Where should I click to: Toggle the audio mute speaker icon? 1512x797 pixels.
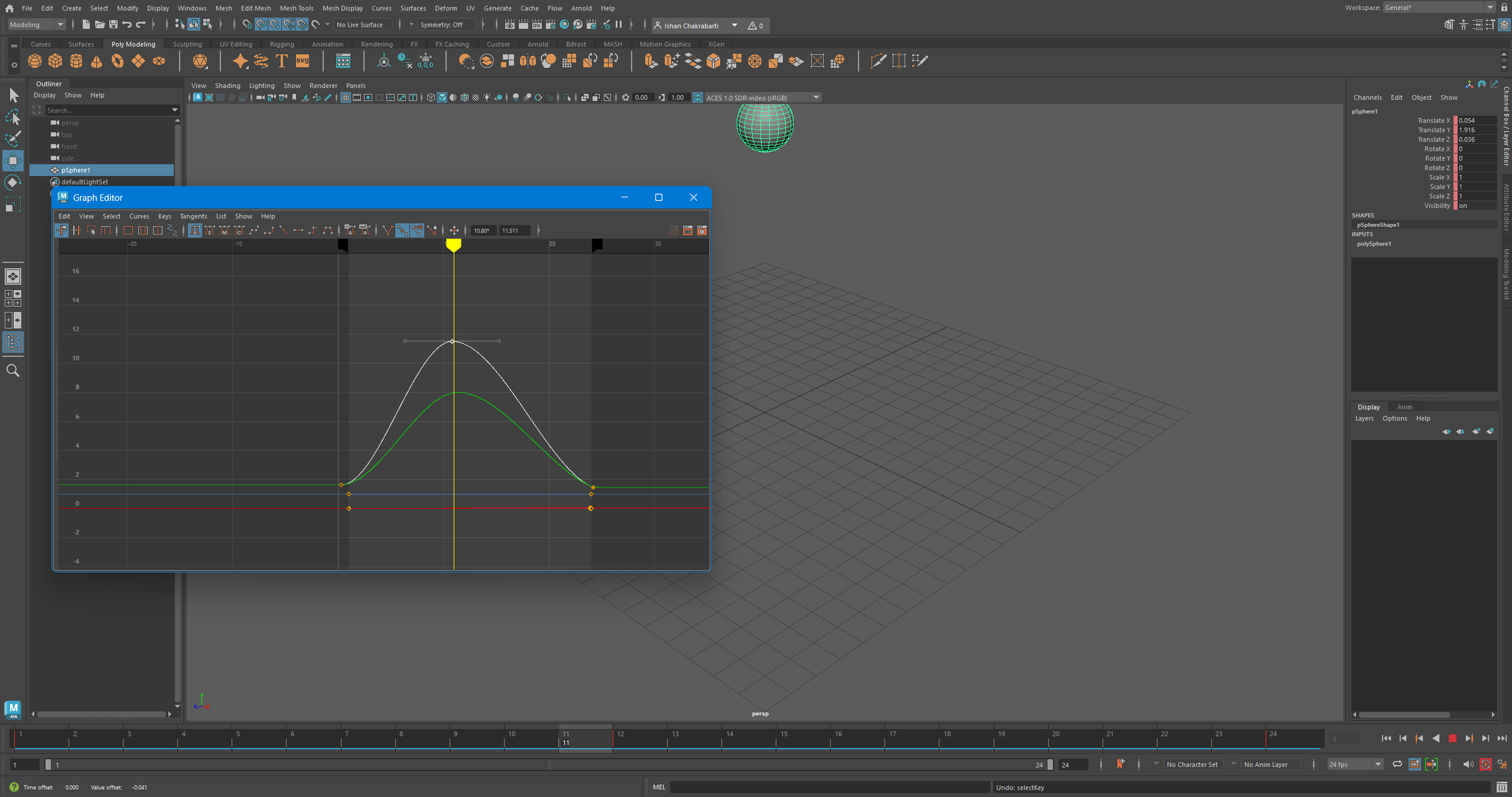(1468, 764)
